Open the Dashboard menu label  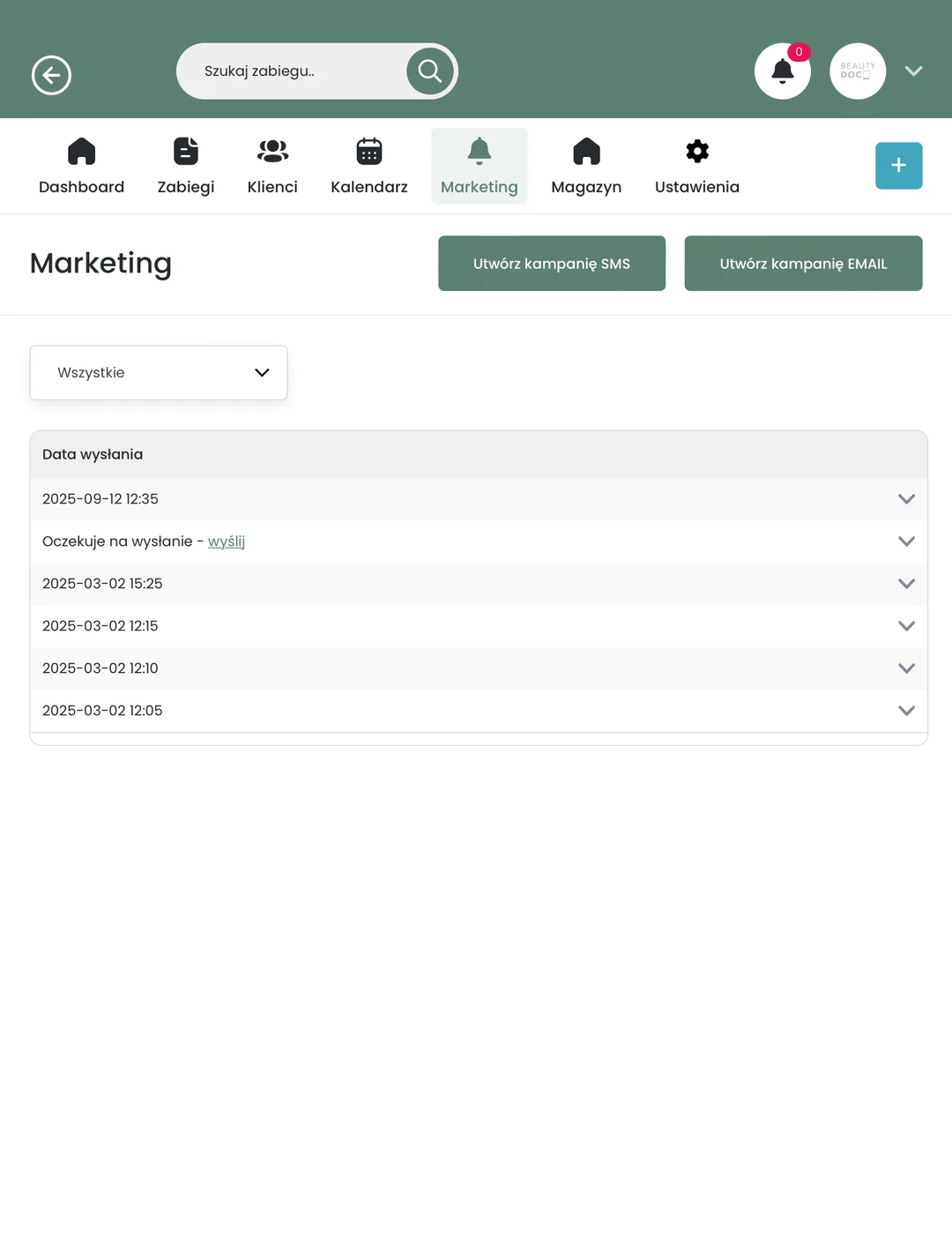tap(81, 187)
